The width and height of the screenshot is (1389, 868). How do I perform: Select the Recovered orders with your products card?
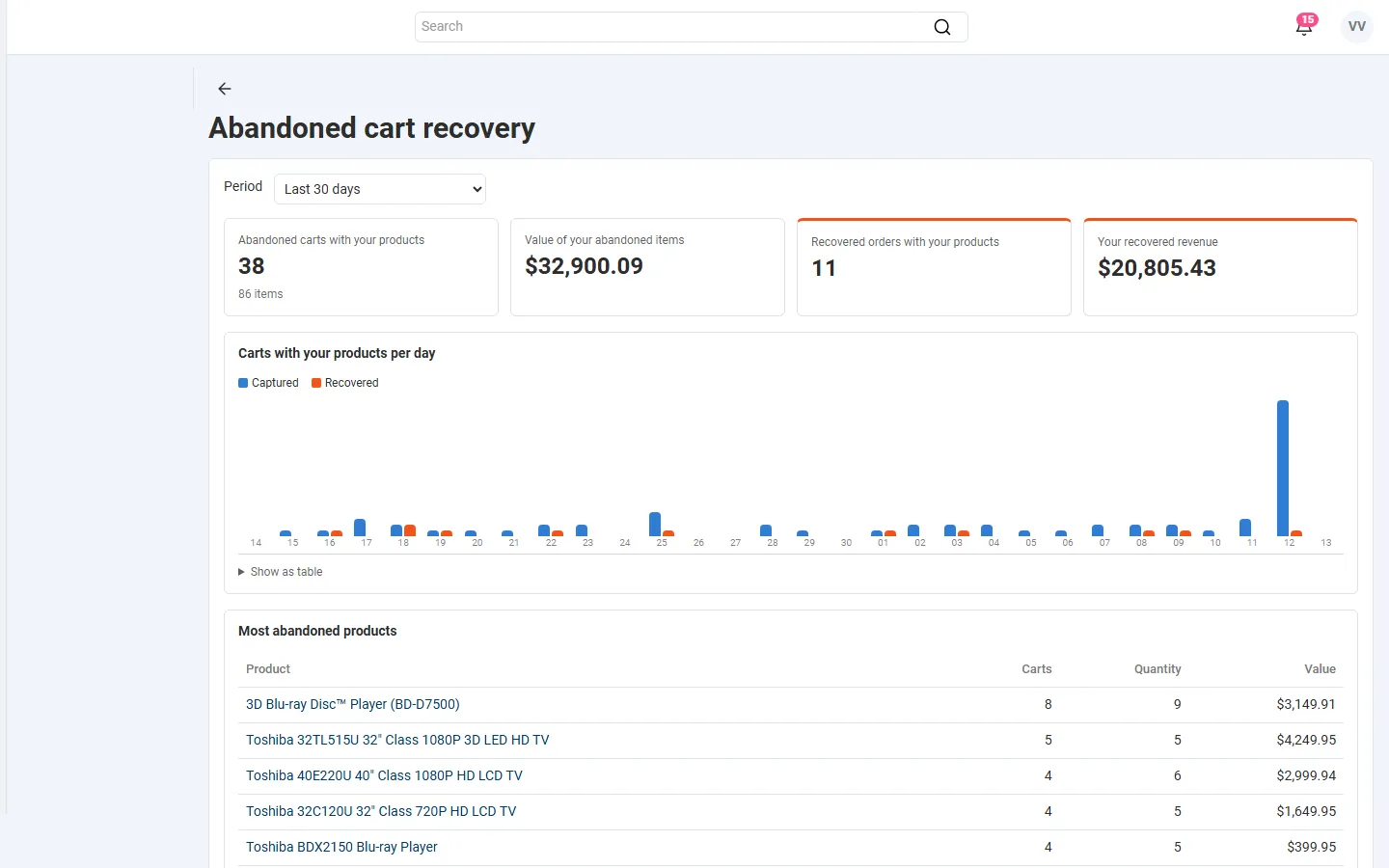click(934, 267)
